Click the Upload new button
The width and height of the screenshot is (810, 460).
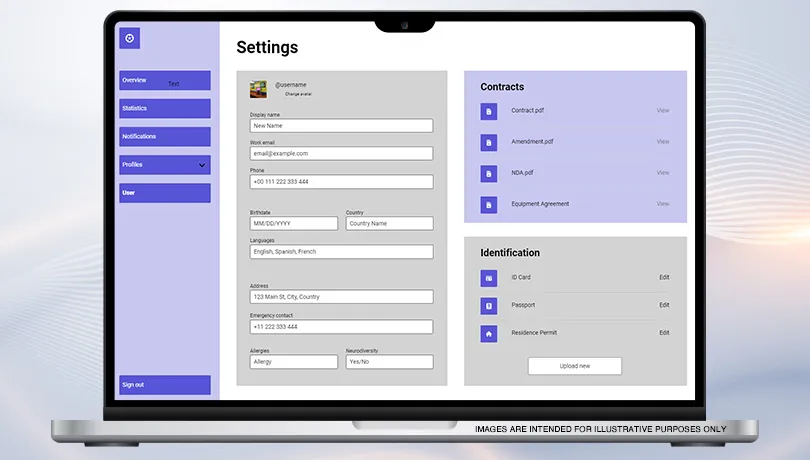(574, 366)
